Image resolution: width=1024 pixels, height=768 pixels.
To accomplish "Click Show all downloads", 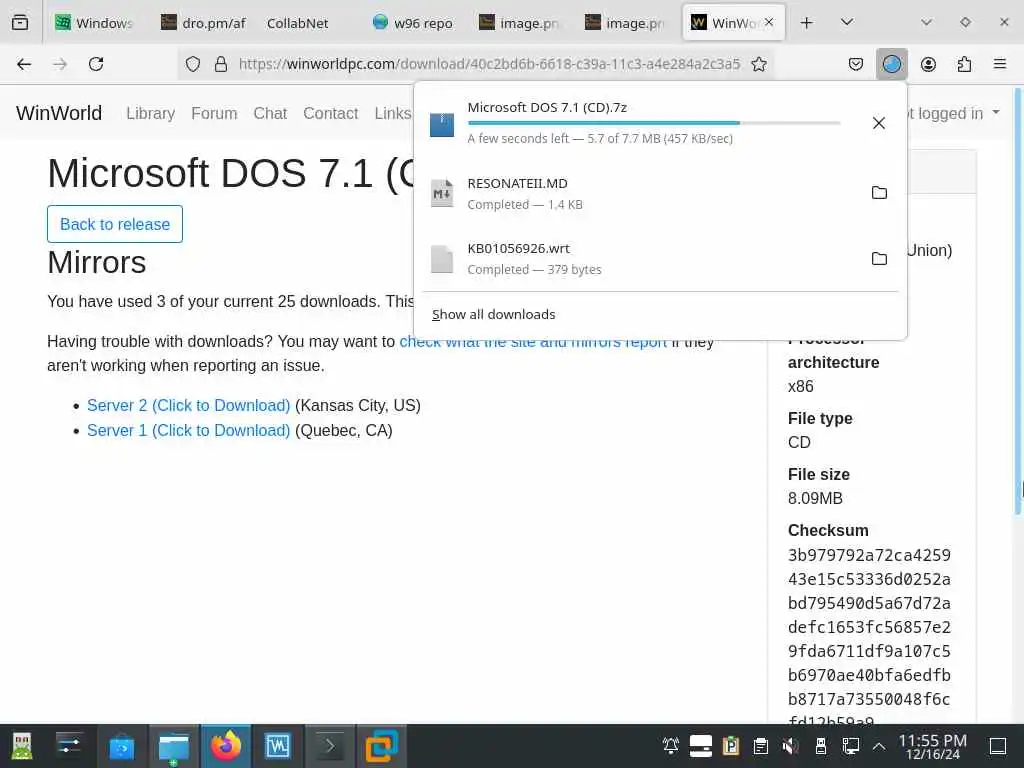I will [493, 314].
